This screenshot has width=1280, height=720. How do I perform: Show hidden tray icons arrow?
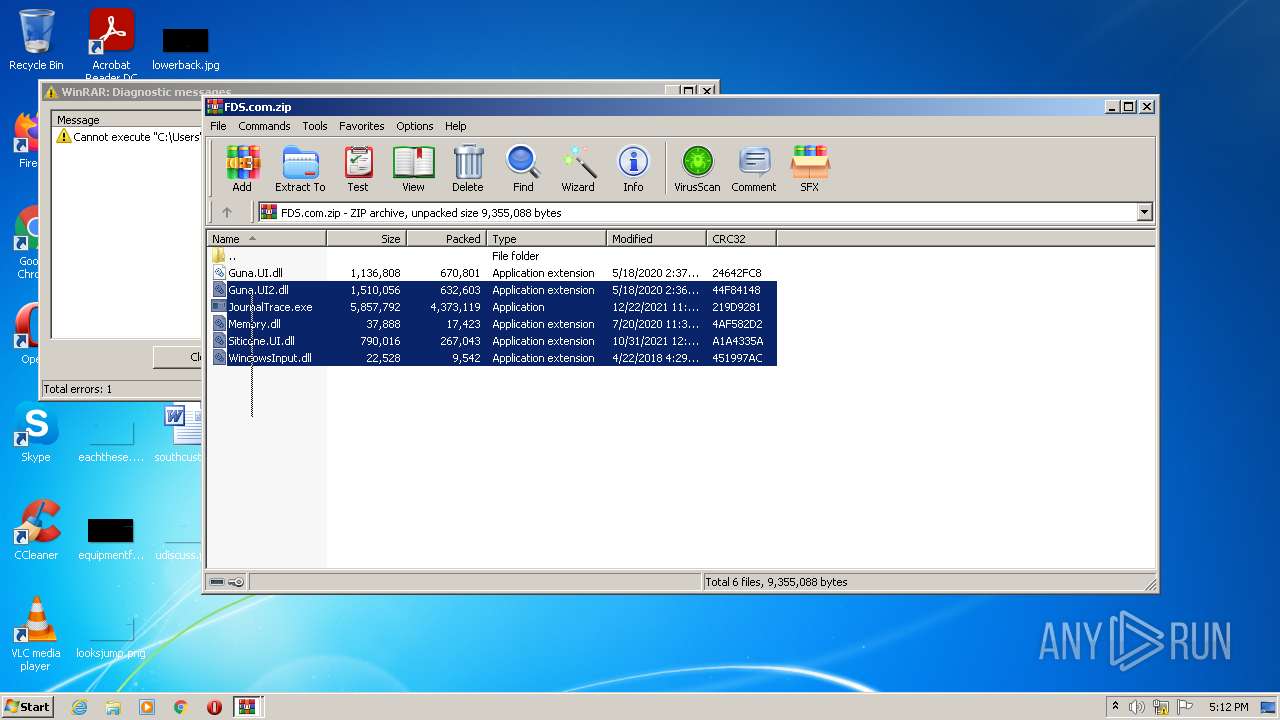click(x=1115, y=707)
